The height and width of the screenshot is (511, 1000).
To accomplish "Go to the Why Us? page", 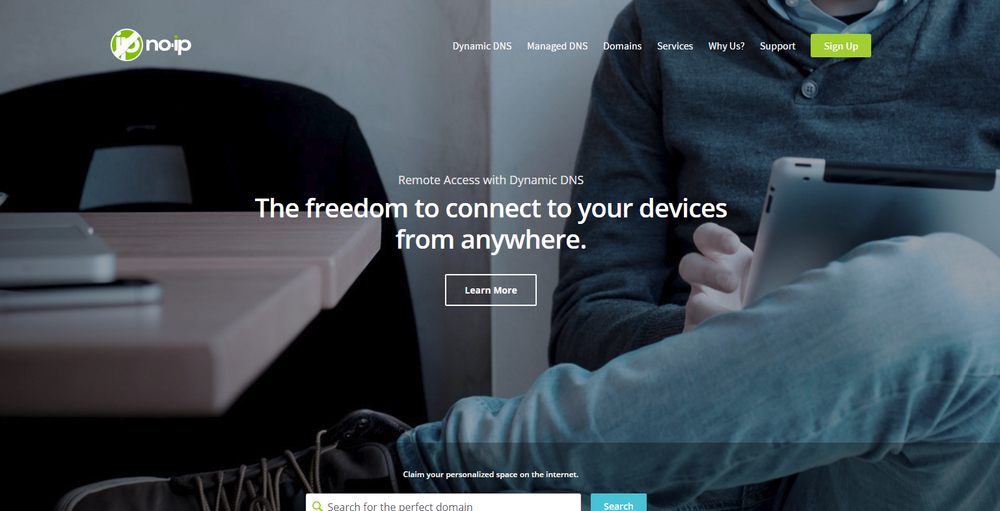I will [726, 46].
